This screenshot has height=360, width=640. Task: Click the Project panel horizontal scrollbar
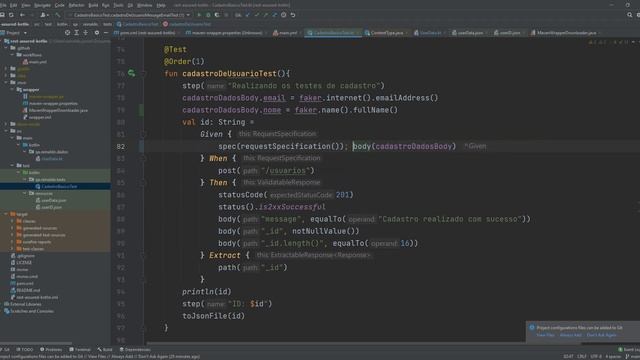(x=37, y=344)
